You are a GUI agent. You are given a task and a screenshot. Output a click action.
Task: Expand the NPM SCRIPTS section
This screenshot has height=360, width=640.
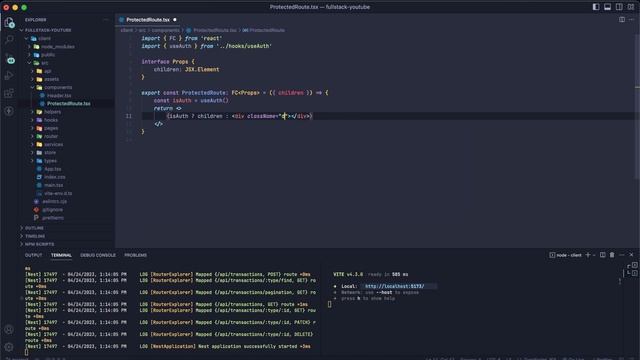tap(39, 244)
